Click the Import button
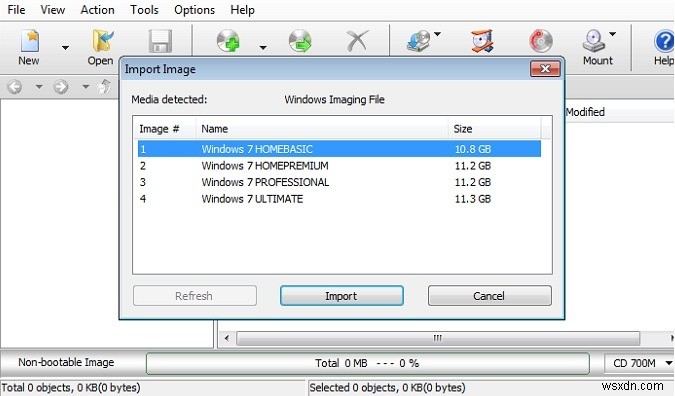 click(341, 296)
